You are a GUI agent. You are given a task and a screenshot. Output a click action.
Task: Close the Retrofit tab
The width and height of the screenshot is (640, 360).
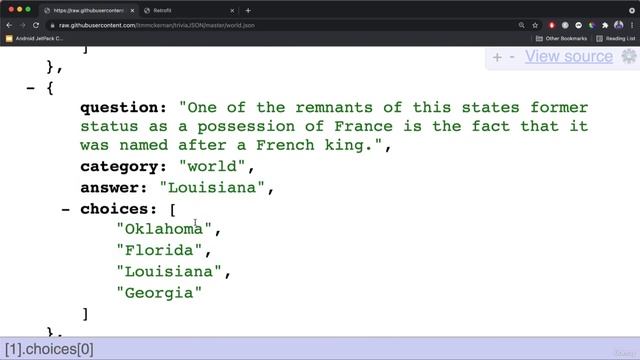pos(232,11)
